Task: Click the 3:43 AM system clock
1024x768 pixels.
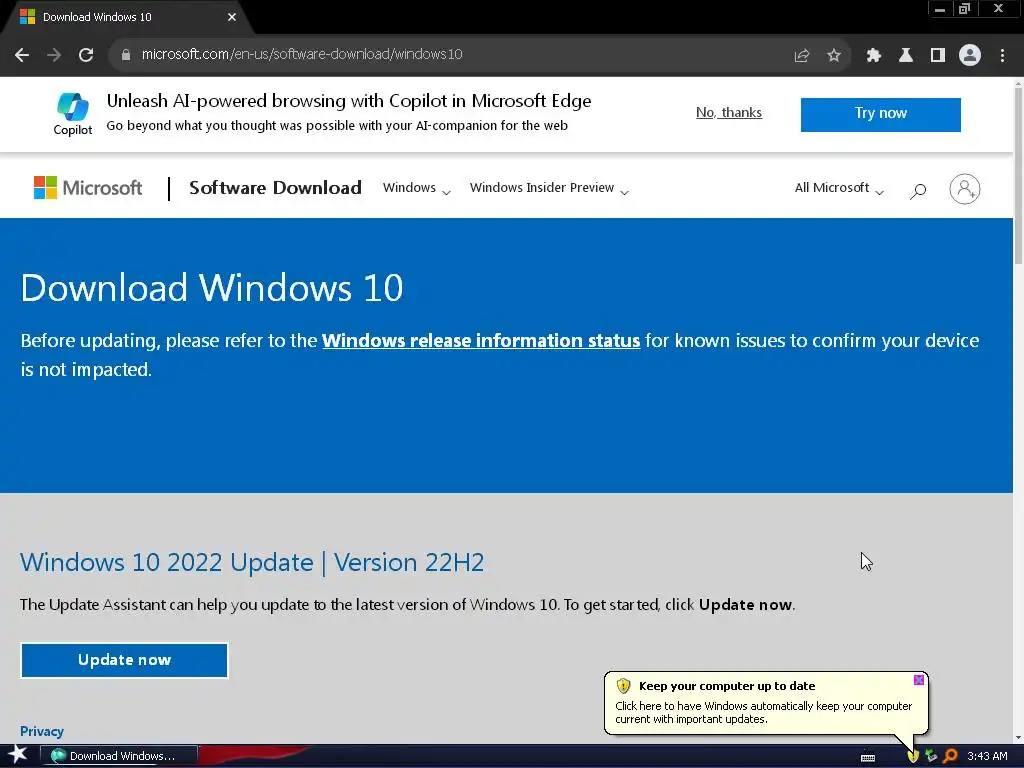Action: point(987,756)
